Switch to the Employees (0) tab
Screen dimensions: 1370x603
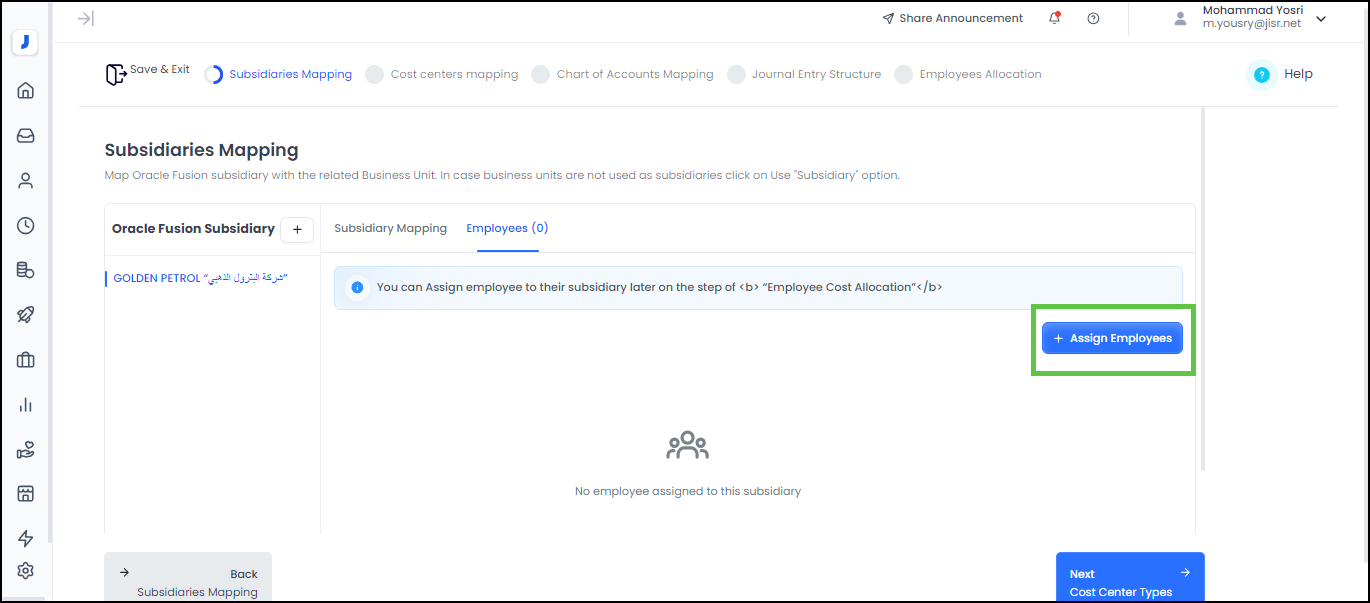(x=506, y=228)
